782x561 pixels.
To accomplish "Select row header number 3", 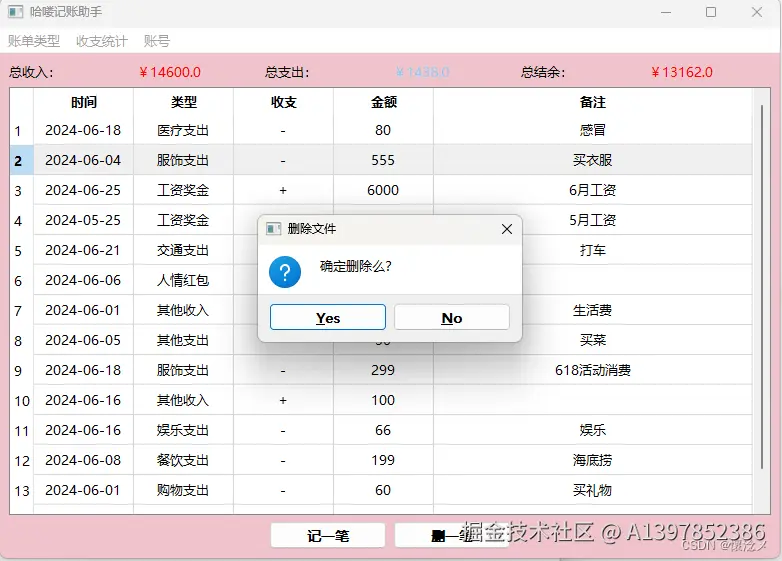I will [x=21, y=190].
